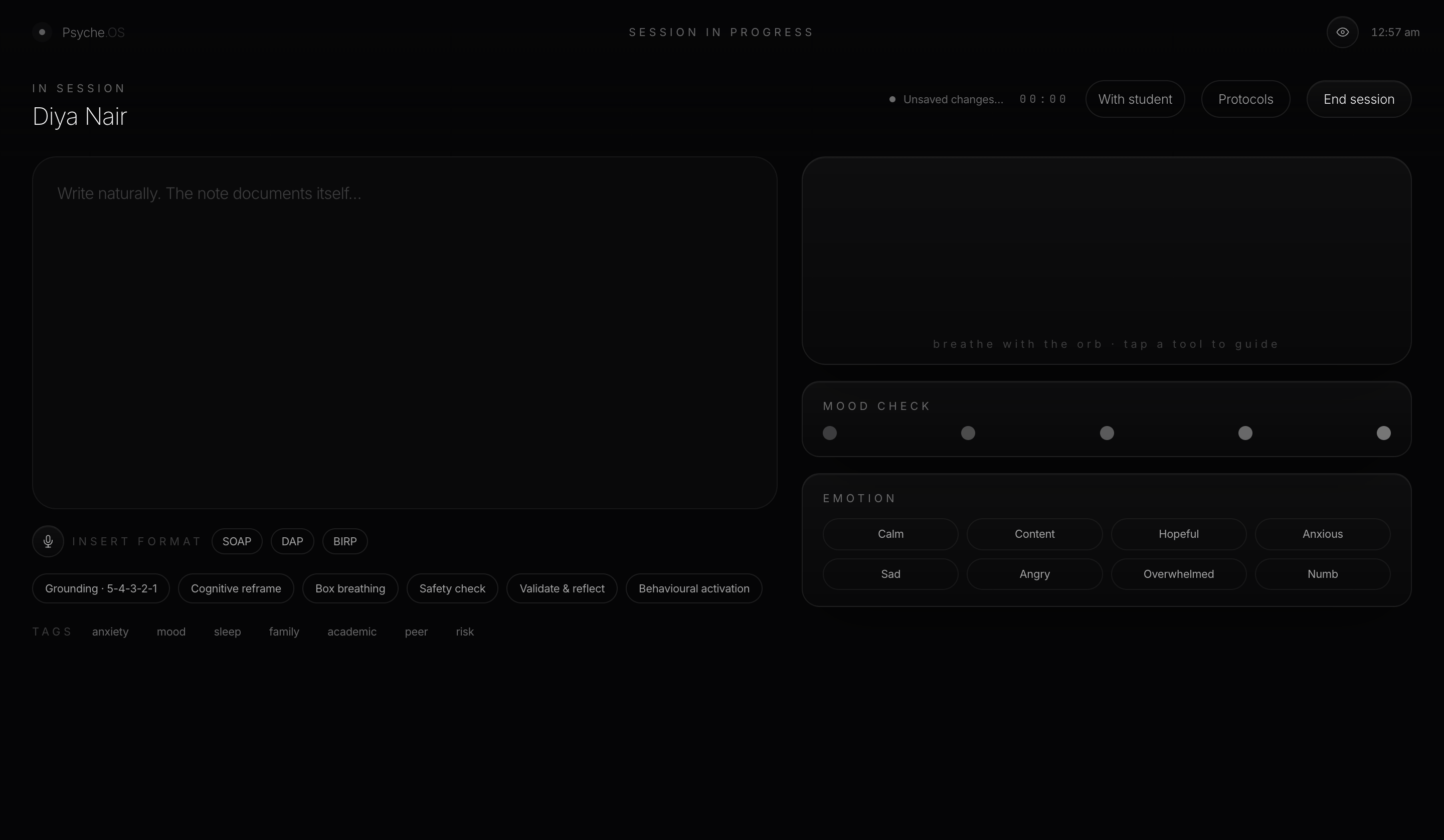Mark the Sad emotion
The height and width of the screenshot is (840, 1444).
coord(890,573)
